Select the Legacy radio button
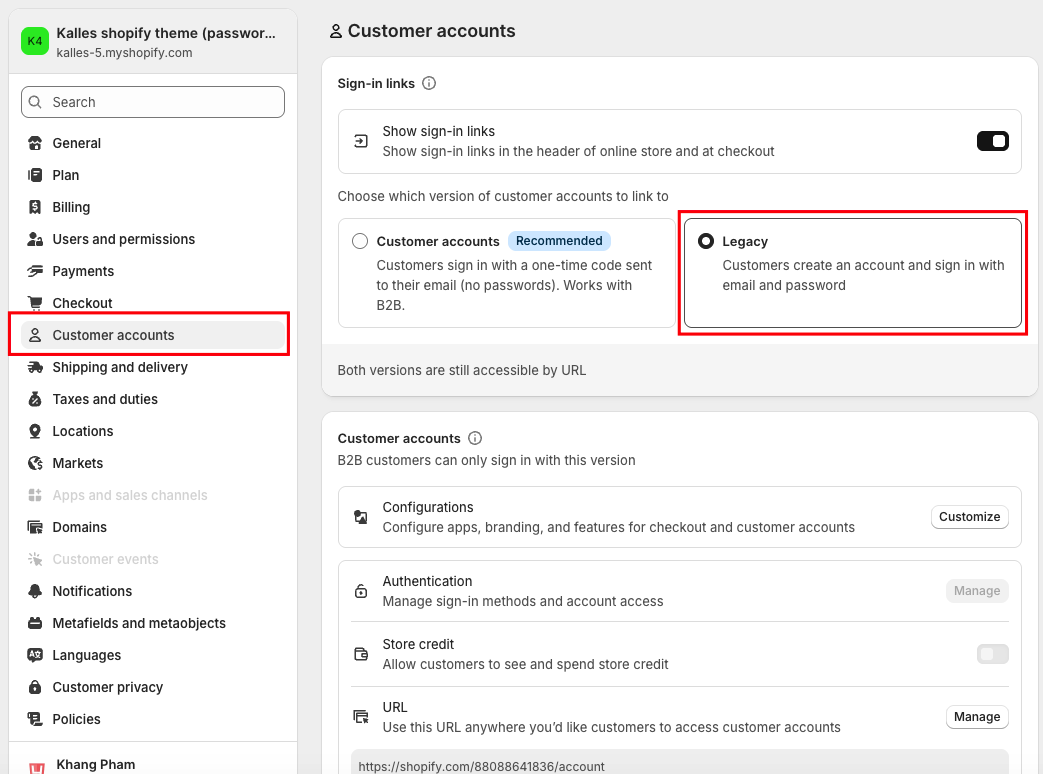 [706, 241]
